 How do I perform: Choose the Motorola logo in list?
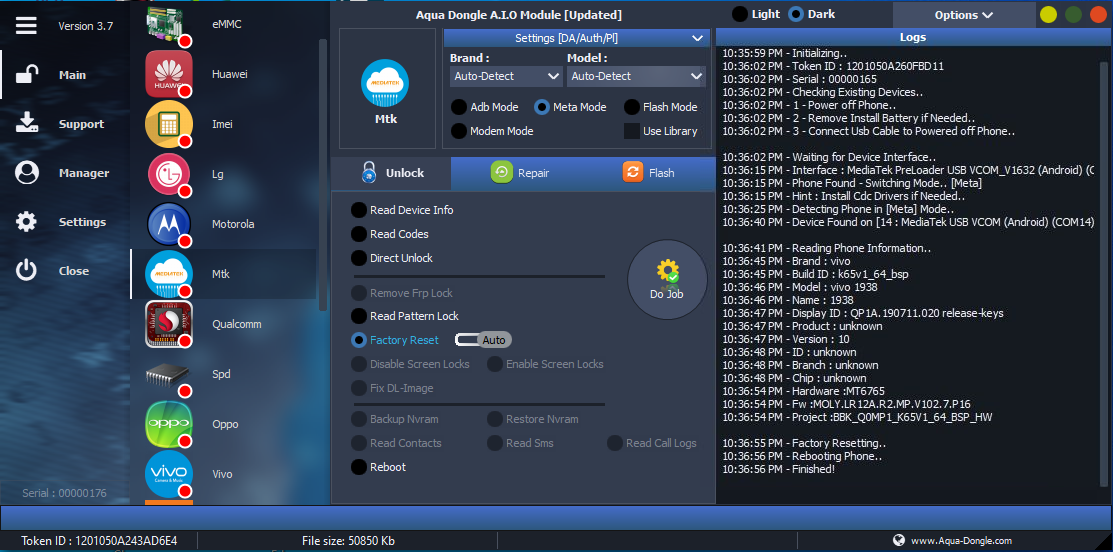click(x=169, y=225)
